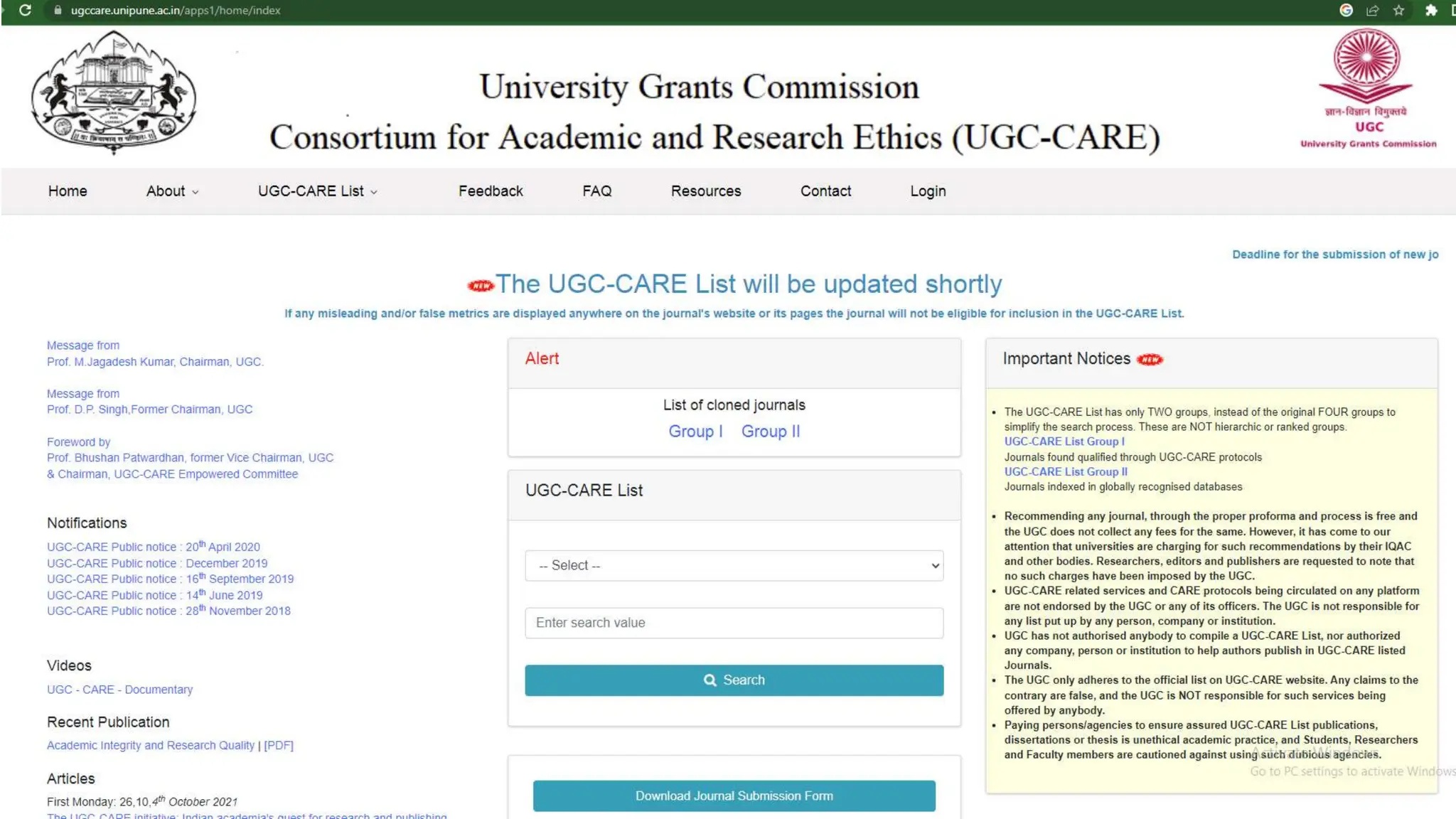Open the Login page

(x=927, y=191)
